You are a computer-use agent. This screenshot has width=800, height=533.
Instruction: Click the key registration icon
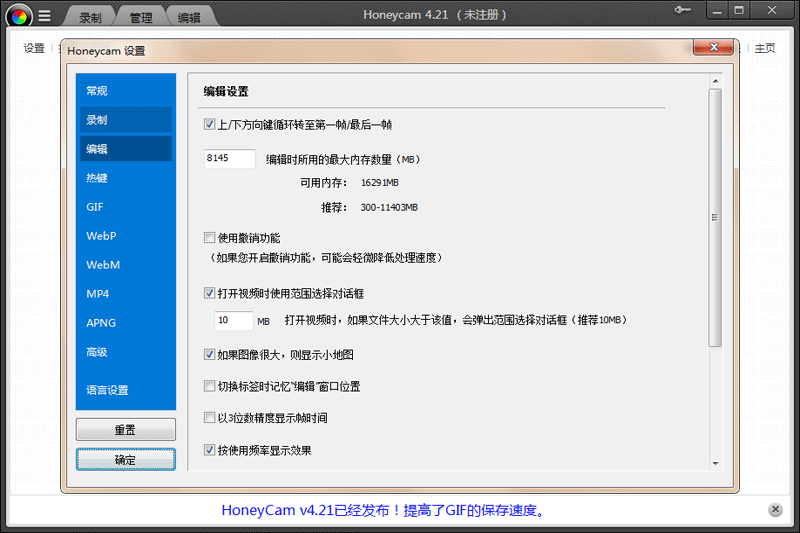point(685,12)
